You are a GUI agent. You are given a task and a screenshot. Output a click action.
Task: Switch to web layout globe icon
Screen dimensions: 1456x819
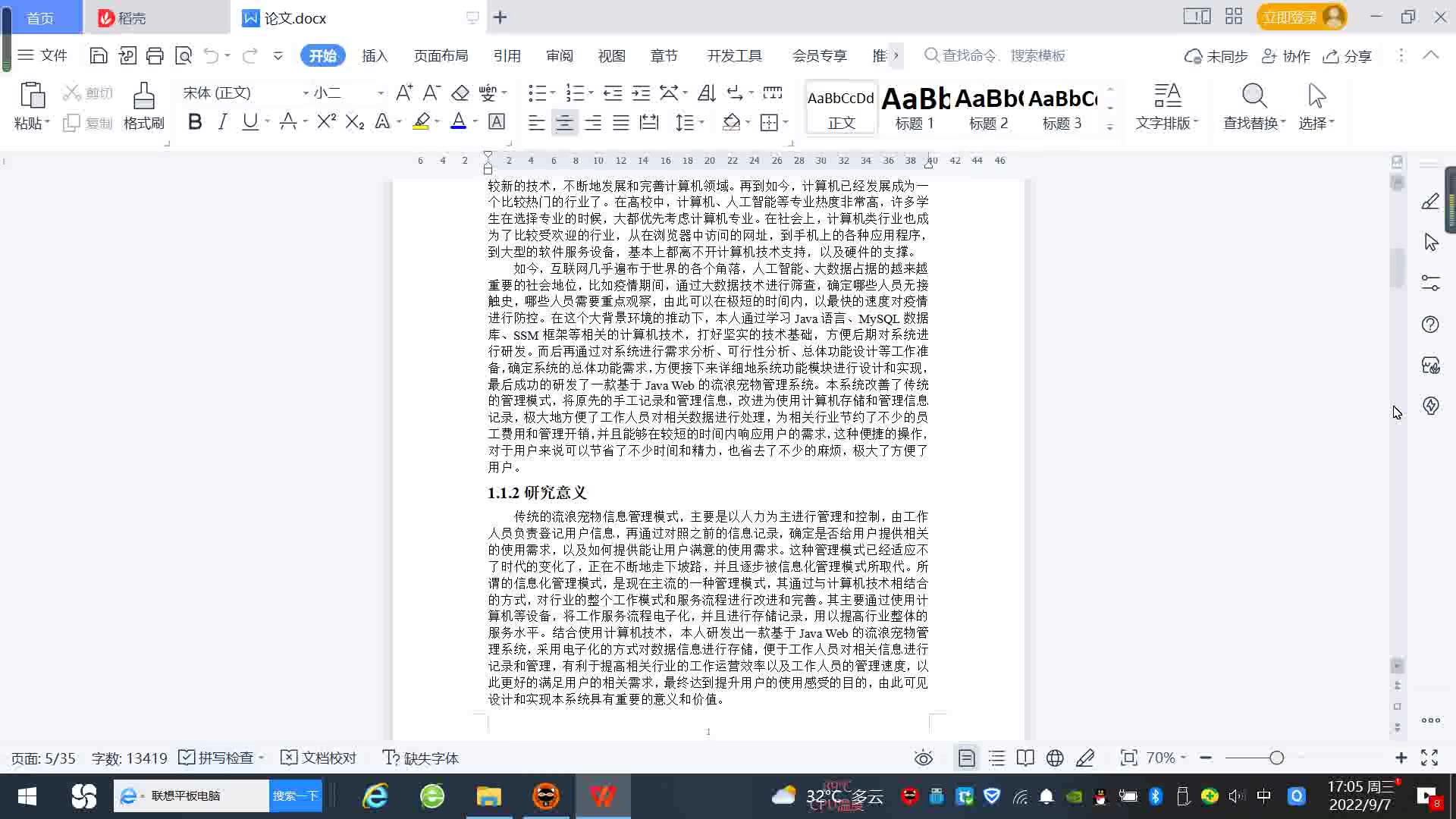(1055, 758)
